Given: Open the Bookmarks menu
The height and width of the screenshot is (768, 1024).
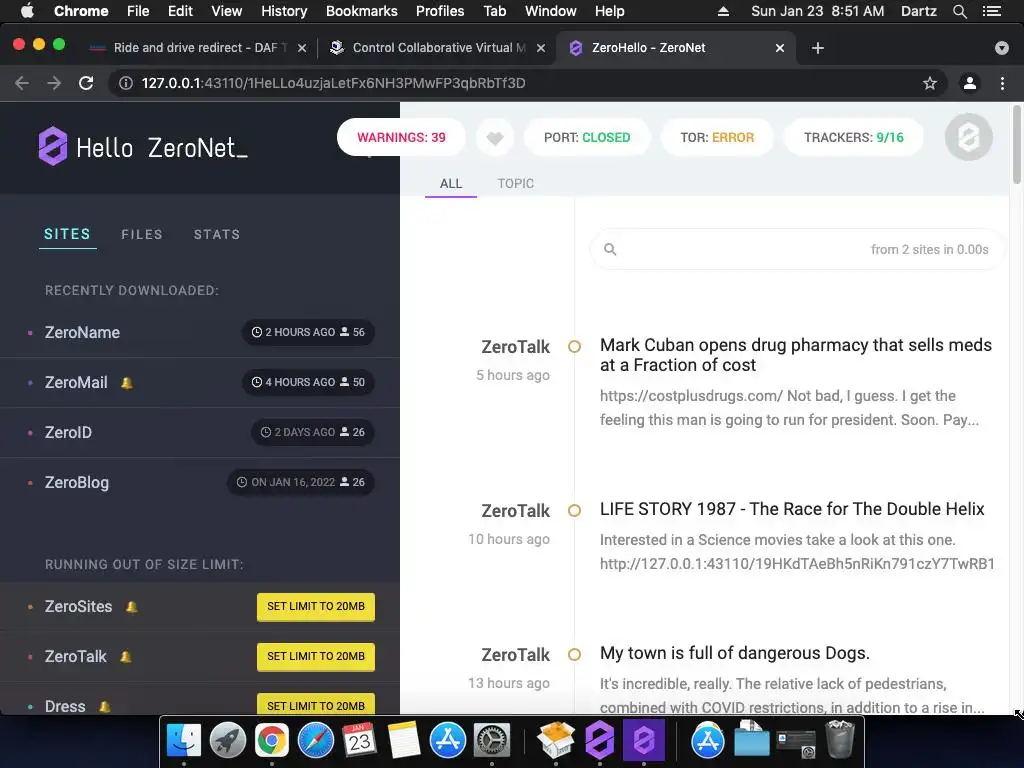Looking at the screenshot, I should pyautogui.click(x=361, y=11).
